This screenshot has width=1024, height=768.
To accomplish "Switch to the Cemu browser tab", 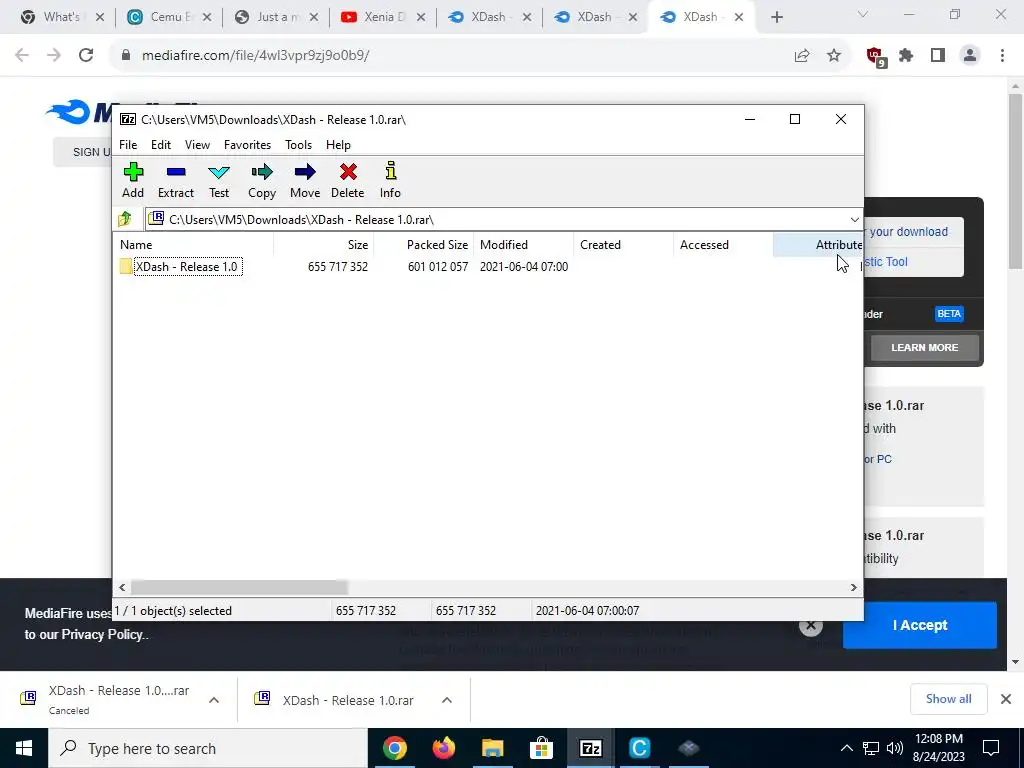I will click(x=169, y=17).
